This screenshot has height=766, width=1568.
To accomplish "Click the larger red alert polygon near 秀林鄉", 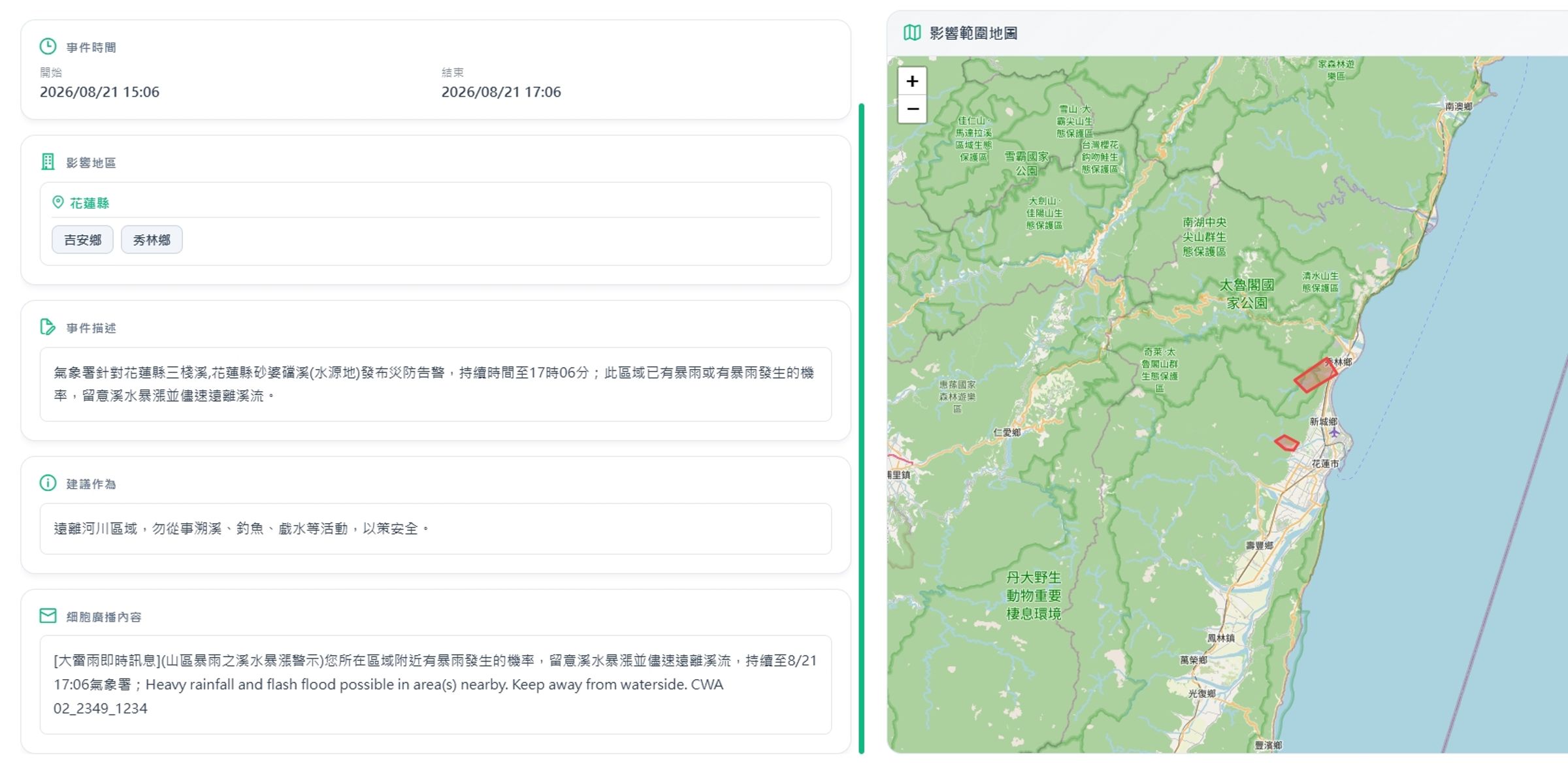I will click(1315, 375).
